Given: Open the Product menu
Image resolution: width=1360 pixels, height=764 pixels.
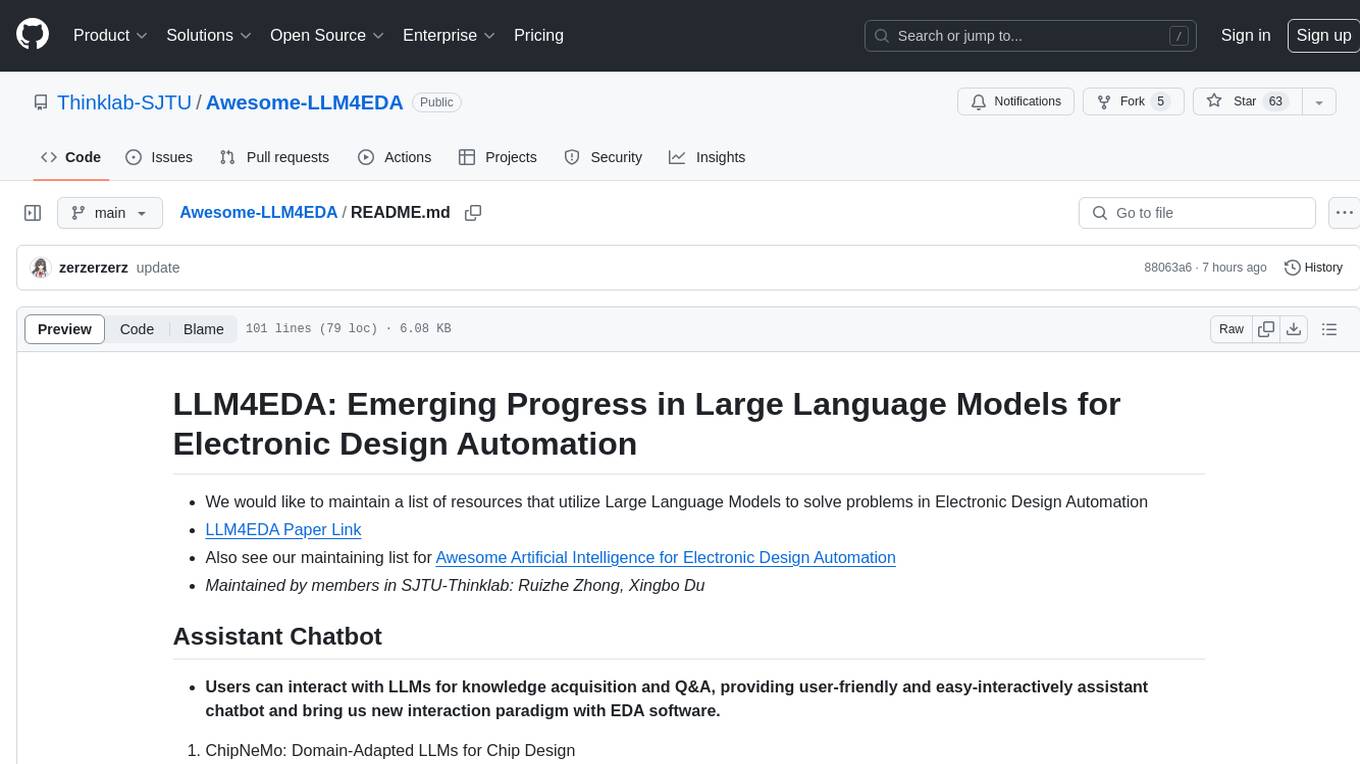Looking at the screenshot, I should [x=110, y=35].
